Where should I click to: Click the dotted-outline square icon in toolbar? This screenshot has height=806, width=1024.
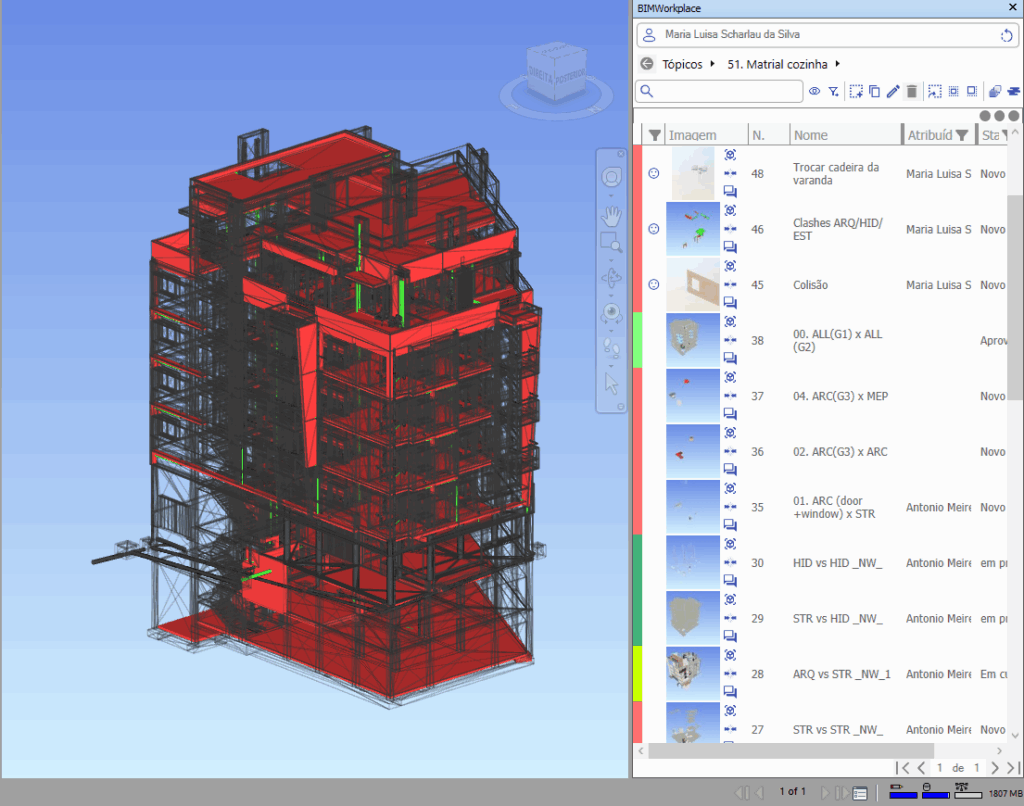(x=972, y=91)
